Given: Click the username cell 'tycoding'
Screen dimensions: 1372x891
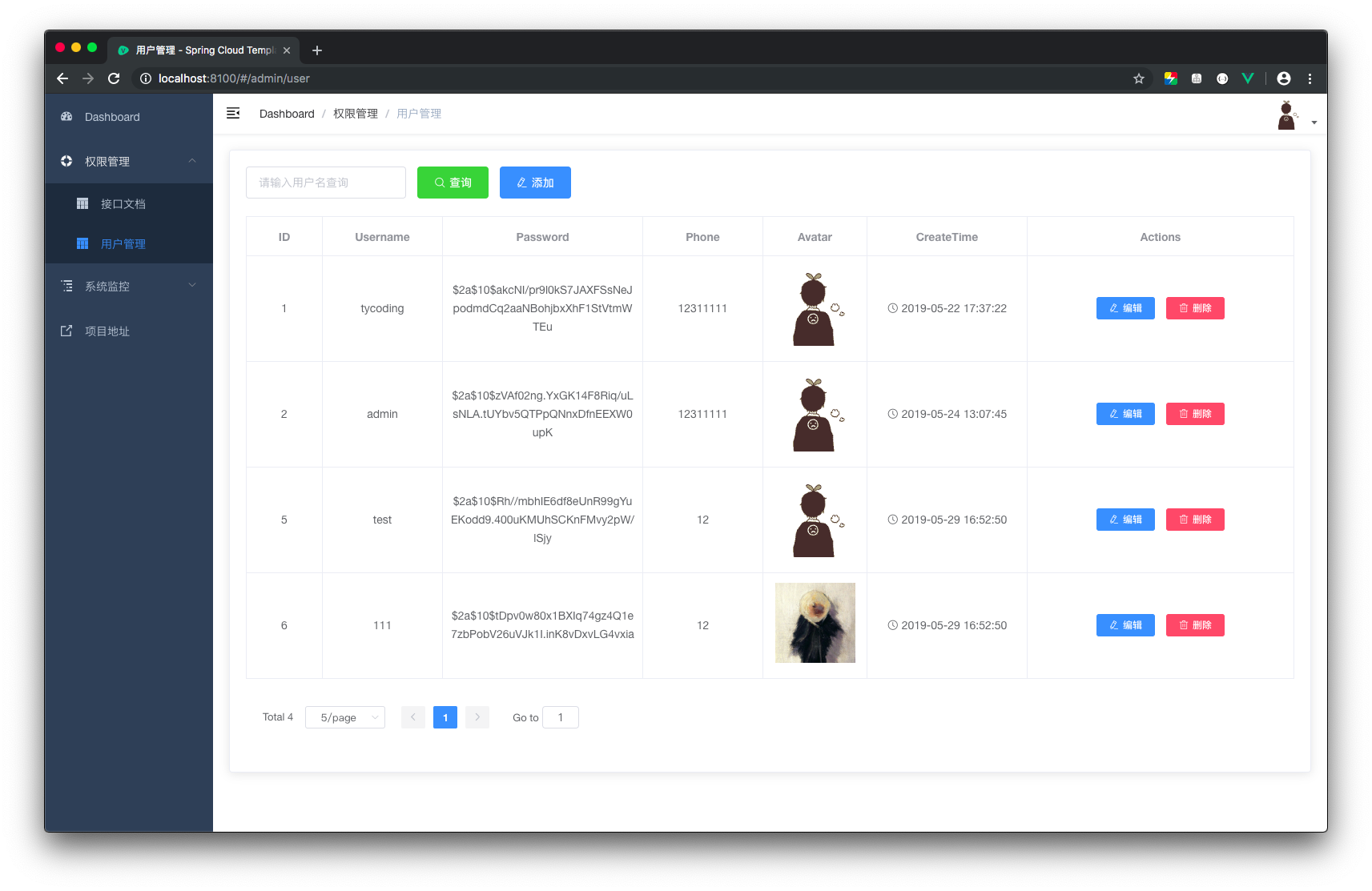Looking at the screenshot, I should click(382, 308).
